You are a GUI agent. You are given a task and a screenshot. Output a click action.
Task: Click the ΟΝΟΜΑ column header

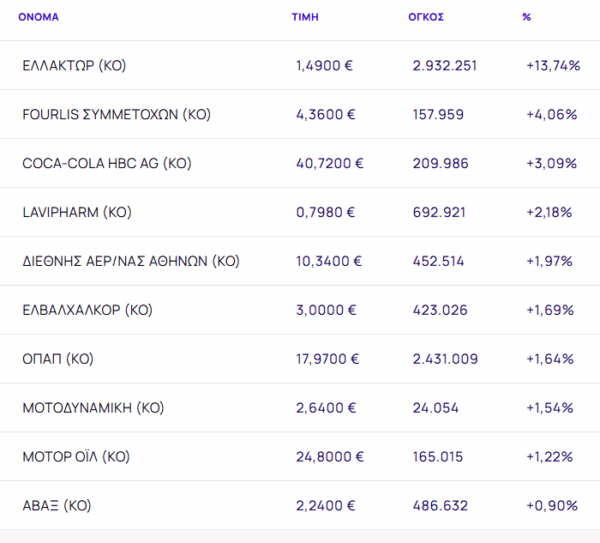click(38, 17)
